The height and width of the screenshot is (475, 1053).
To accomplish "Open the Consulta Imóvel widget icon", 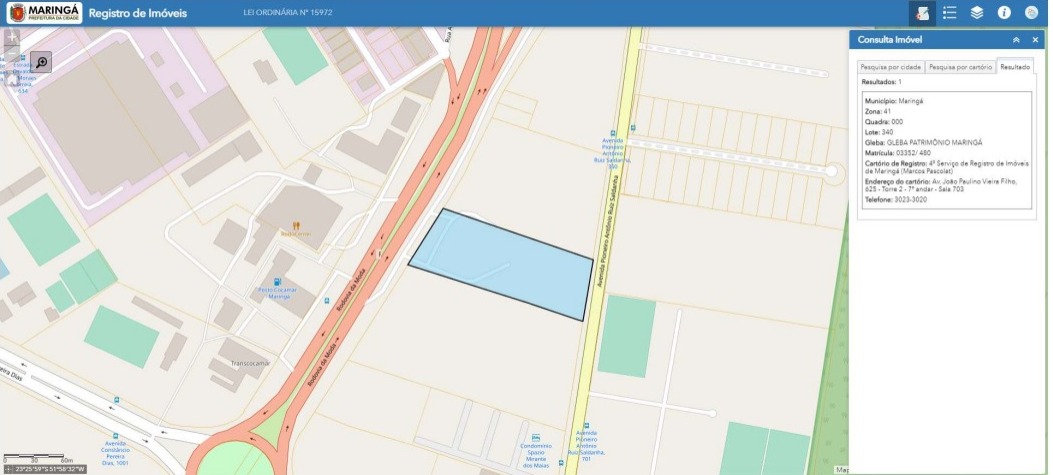I will [922, 13].
